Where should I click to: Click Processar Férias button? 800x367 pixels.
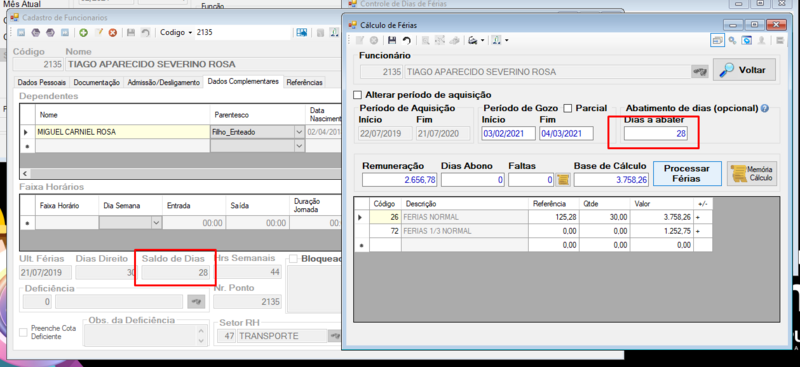pyautogui.click(x=687, y=174)
